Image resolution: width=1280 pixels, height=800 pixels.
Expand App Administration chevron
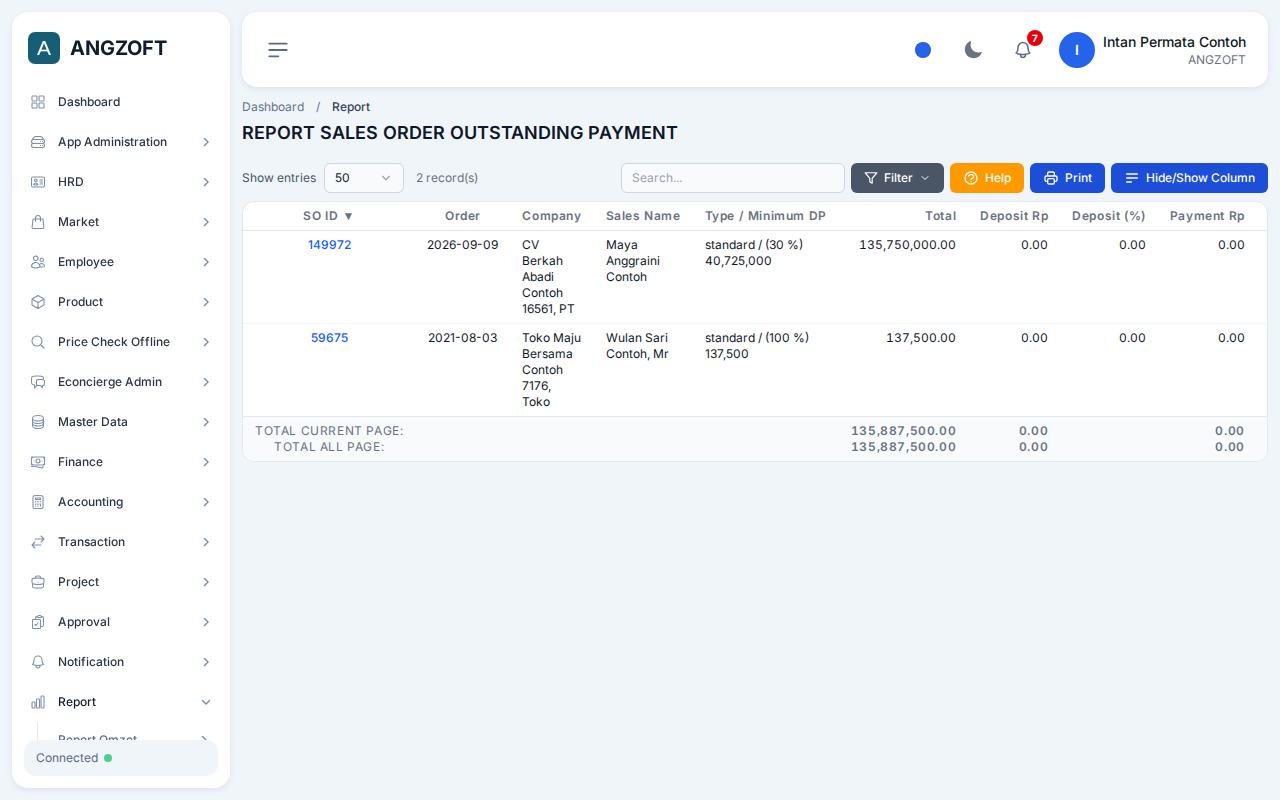[206, 142]
